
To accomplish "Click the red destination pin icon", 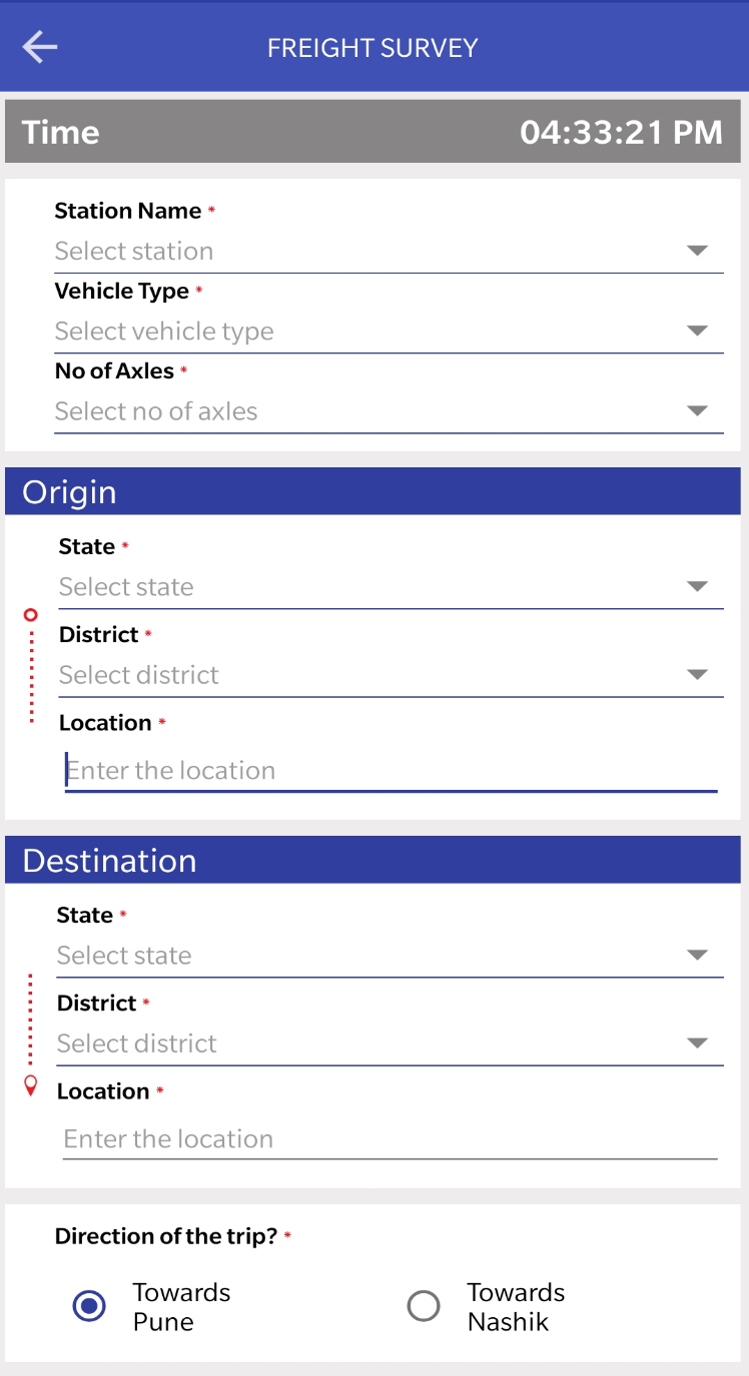I will pos(31,1086).
